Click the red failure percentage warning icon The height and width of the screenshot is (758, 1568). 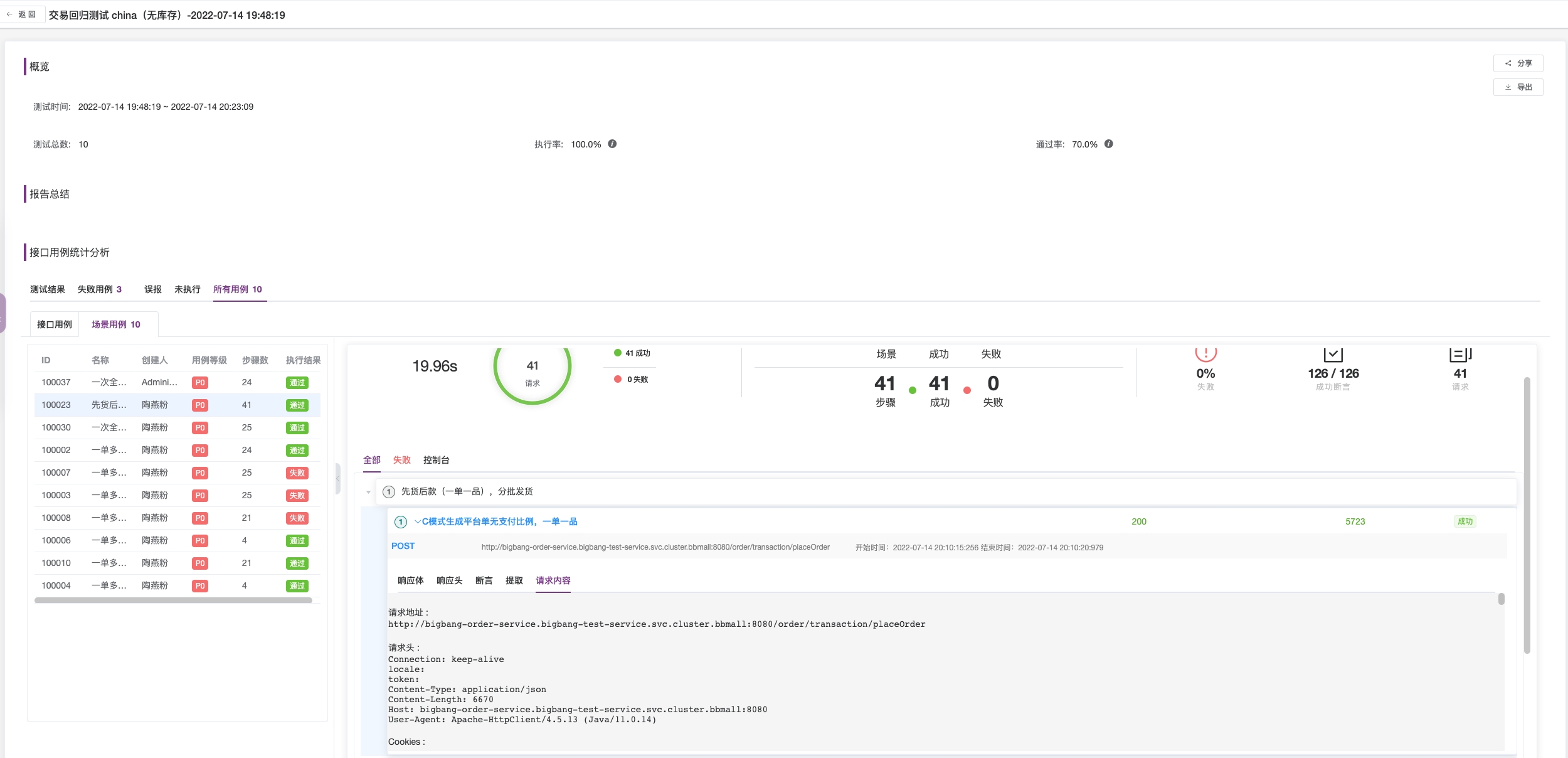pos(1205,354)
